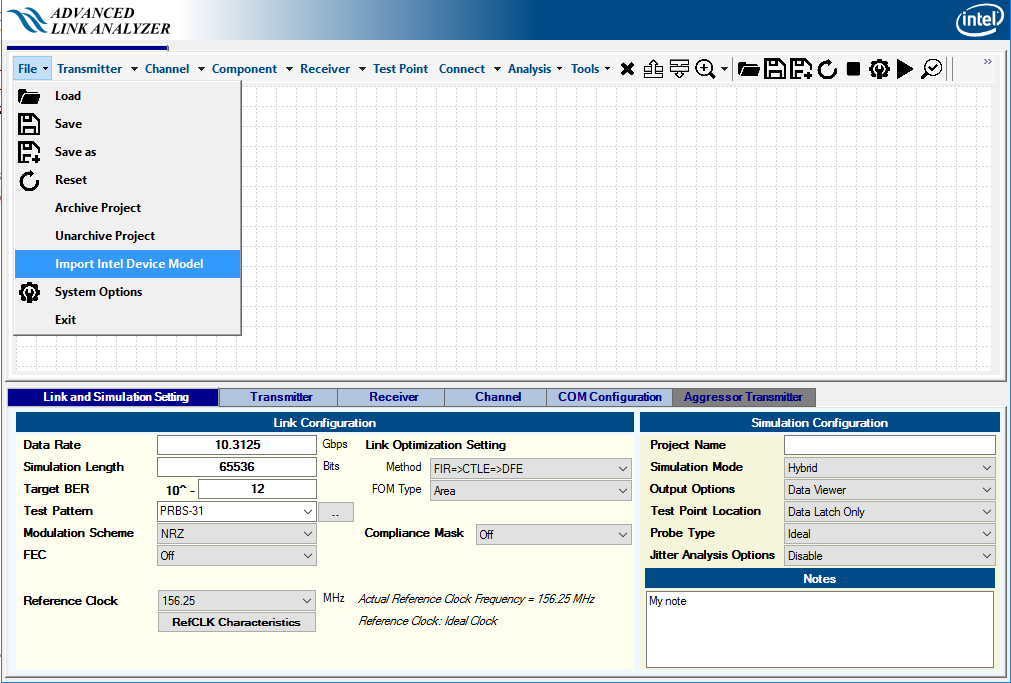Click the delete X icon in toolbar
The height and width of the screenshot is (683, 1011).
(627, 69)
